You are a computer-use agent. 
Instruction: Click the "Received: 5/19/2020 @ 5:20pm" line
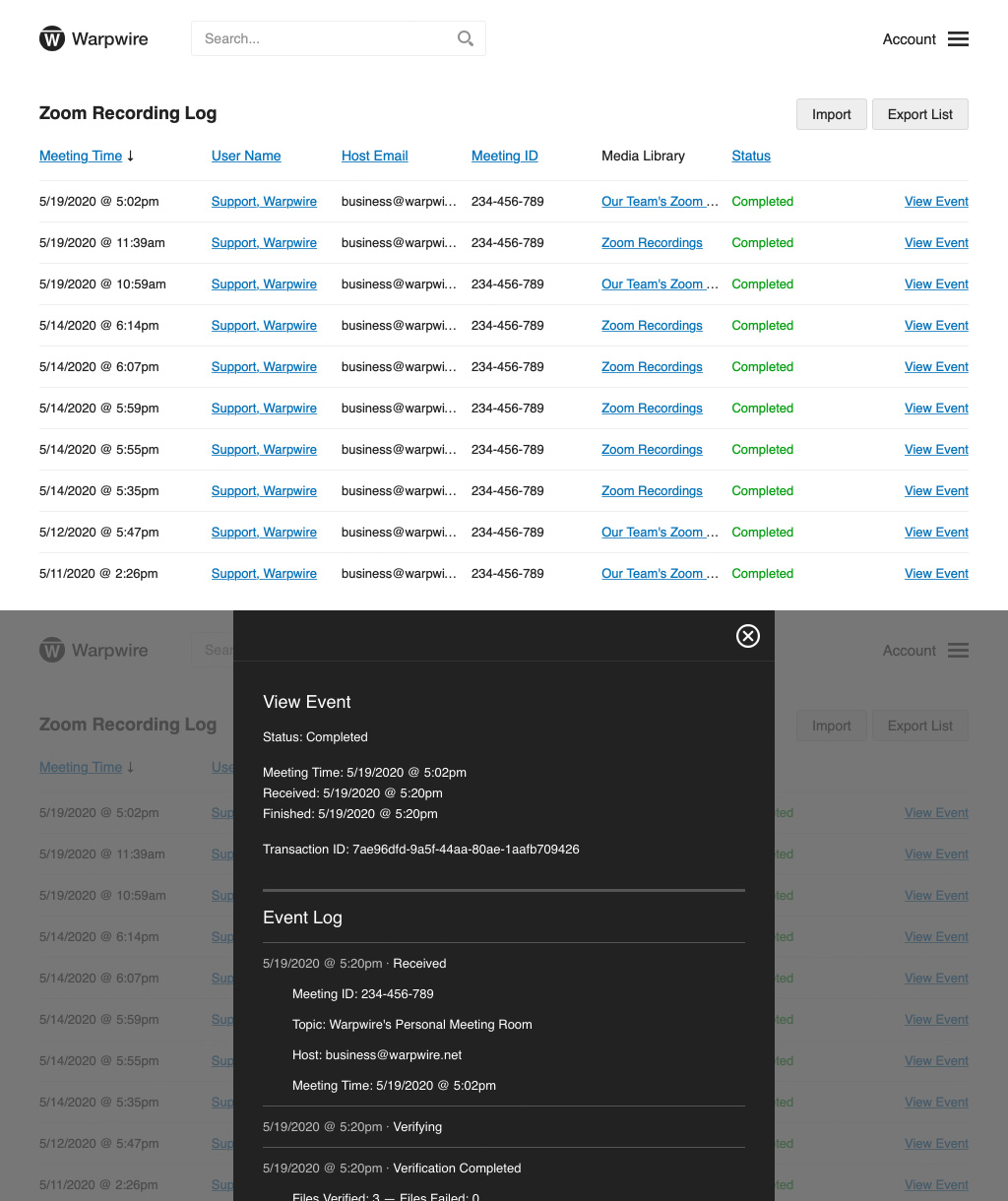point(352,792)
